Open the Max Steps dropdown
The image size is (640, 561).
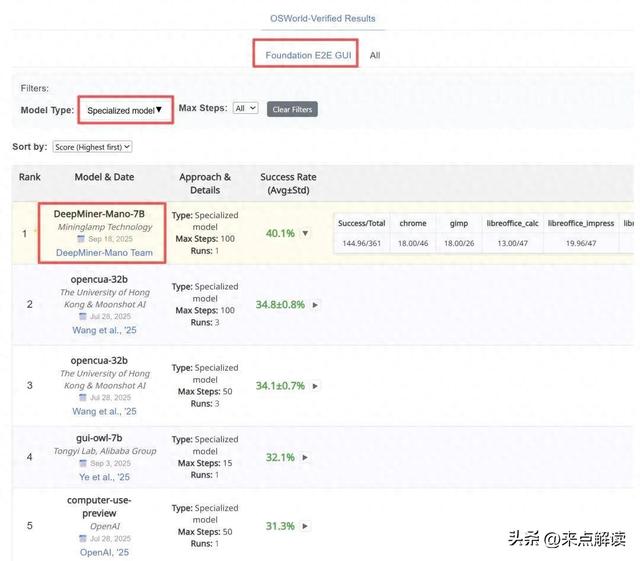245,108
